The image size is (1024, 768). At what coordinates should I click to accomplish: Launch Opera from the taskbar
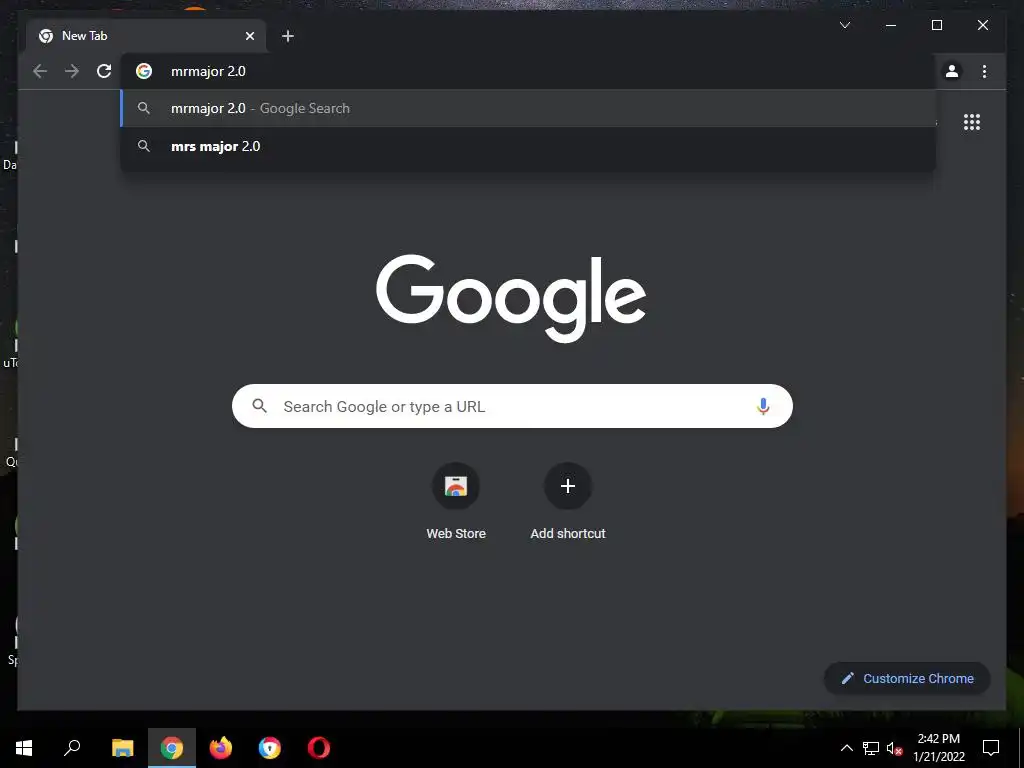click(319, 748)
